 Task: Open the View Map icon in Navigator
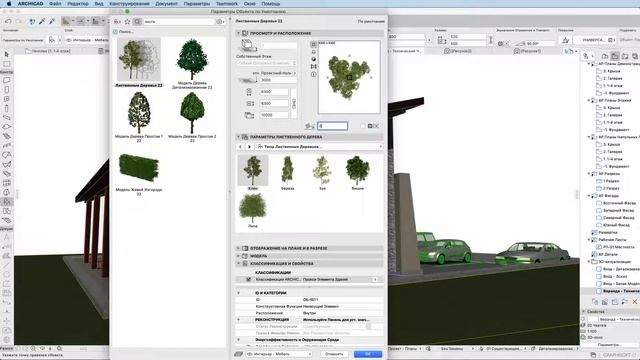click(x=615, y=56)
